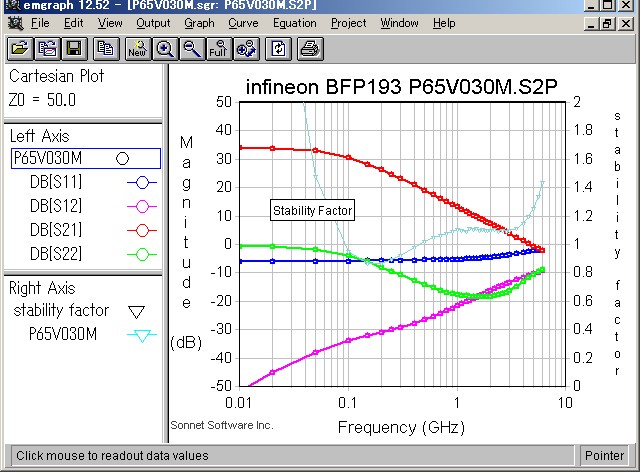Activate the Zoom Out magnifier tool
The image size is (640, 472).
[x=192, y=49]
